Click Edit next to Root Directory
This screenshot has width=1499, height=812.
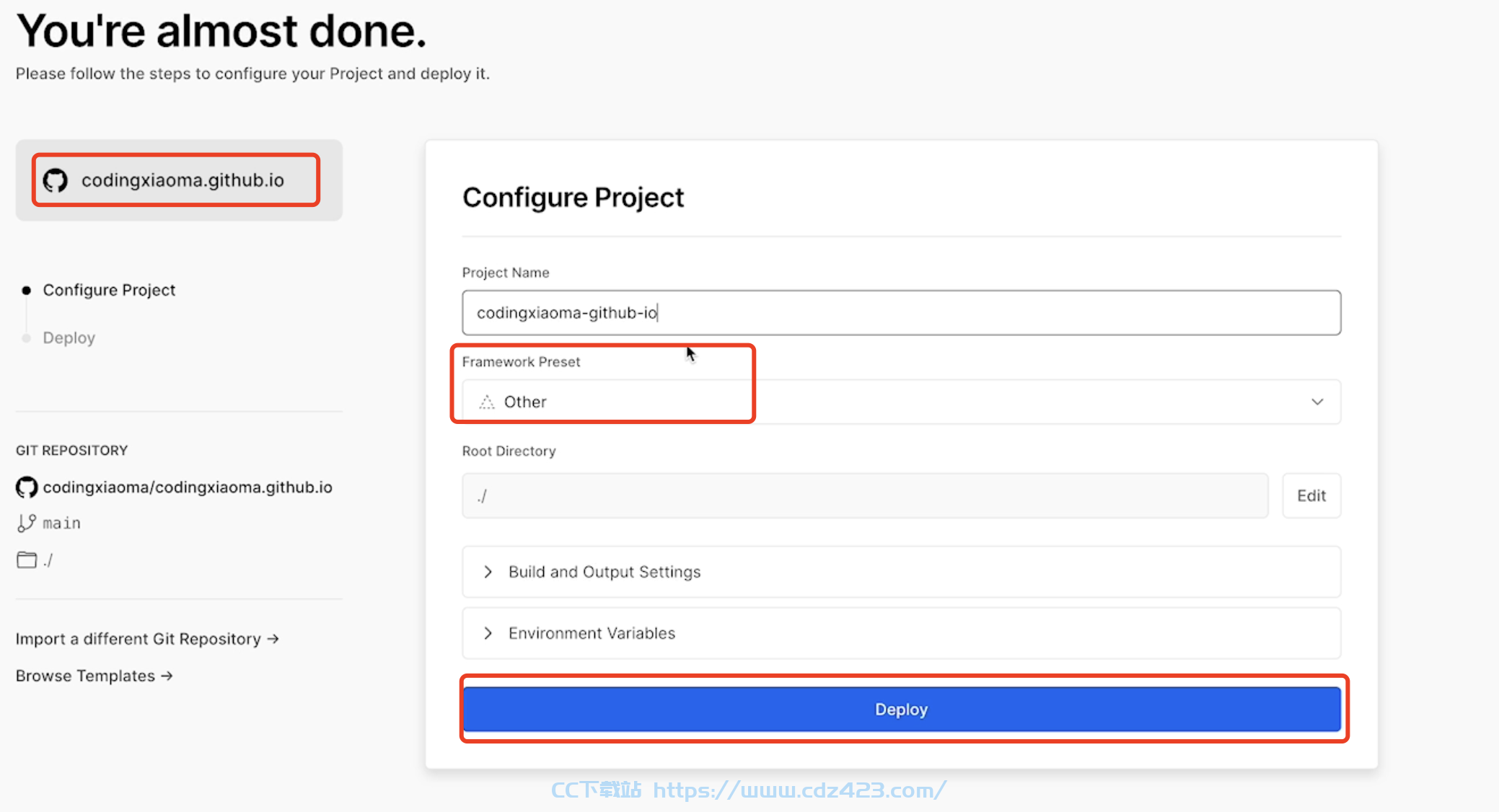1311,495
